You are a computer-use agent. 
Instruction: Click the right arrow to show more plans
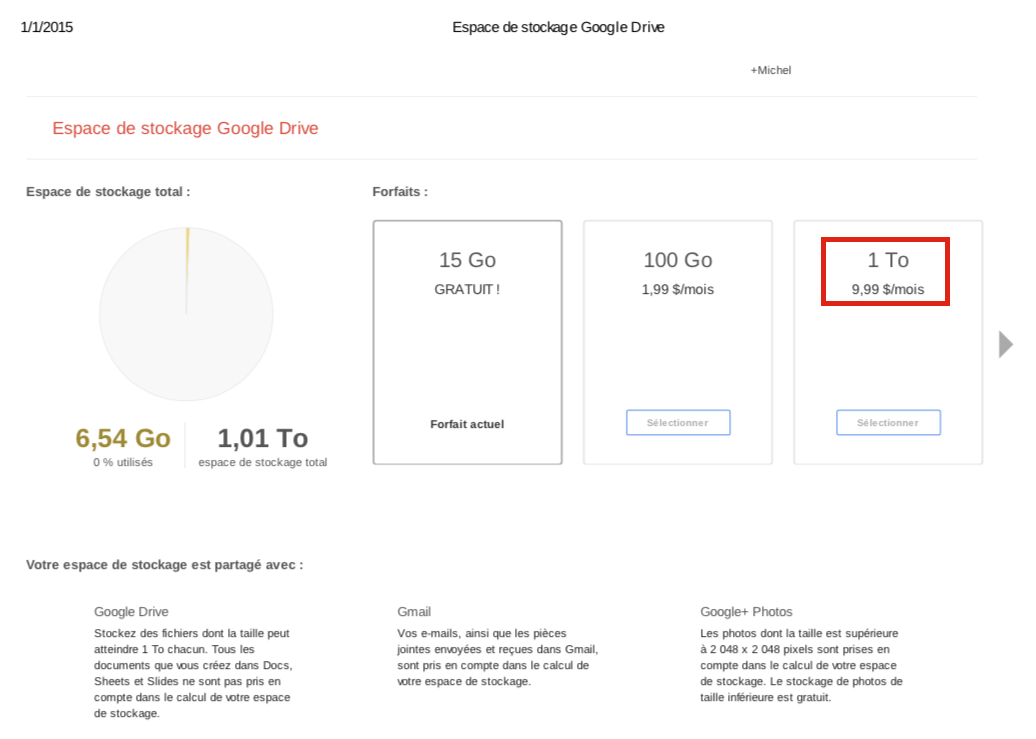[x=1005, y=344]
